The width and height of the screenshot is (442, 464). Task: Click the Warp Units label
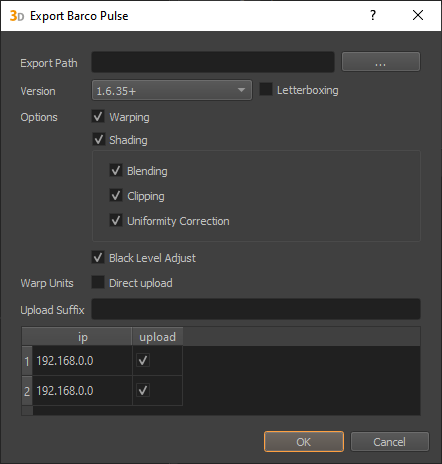tap(47, 283)
